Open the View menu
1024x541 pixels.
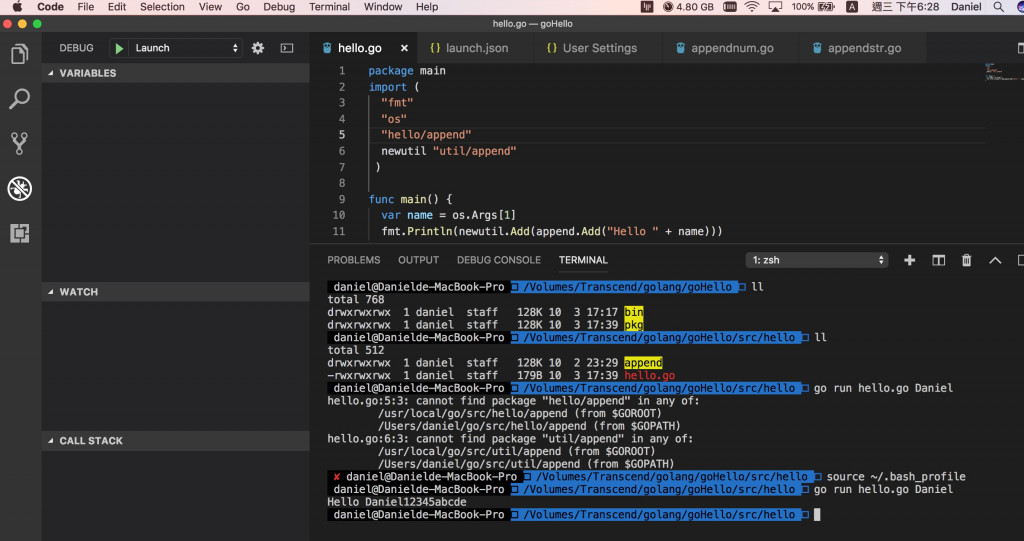click(210, 7)
